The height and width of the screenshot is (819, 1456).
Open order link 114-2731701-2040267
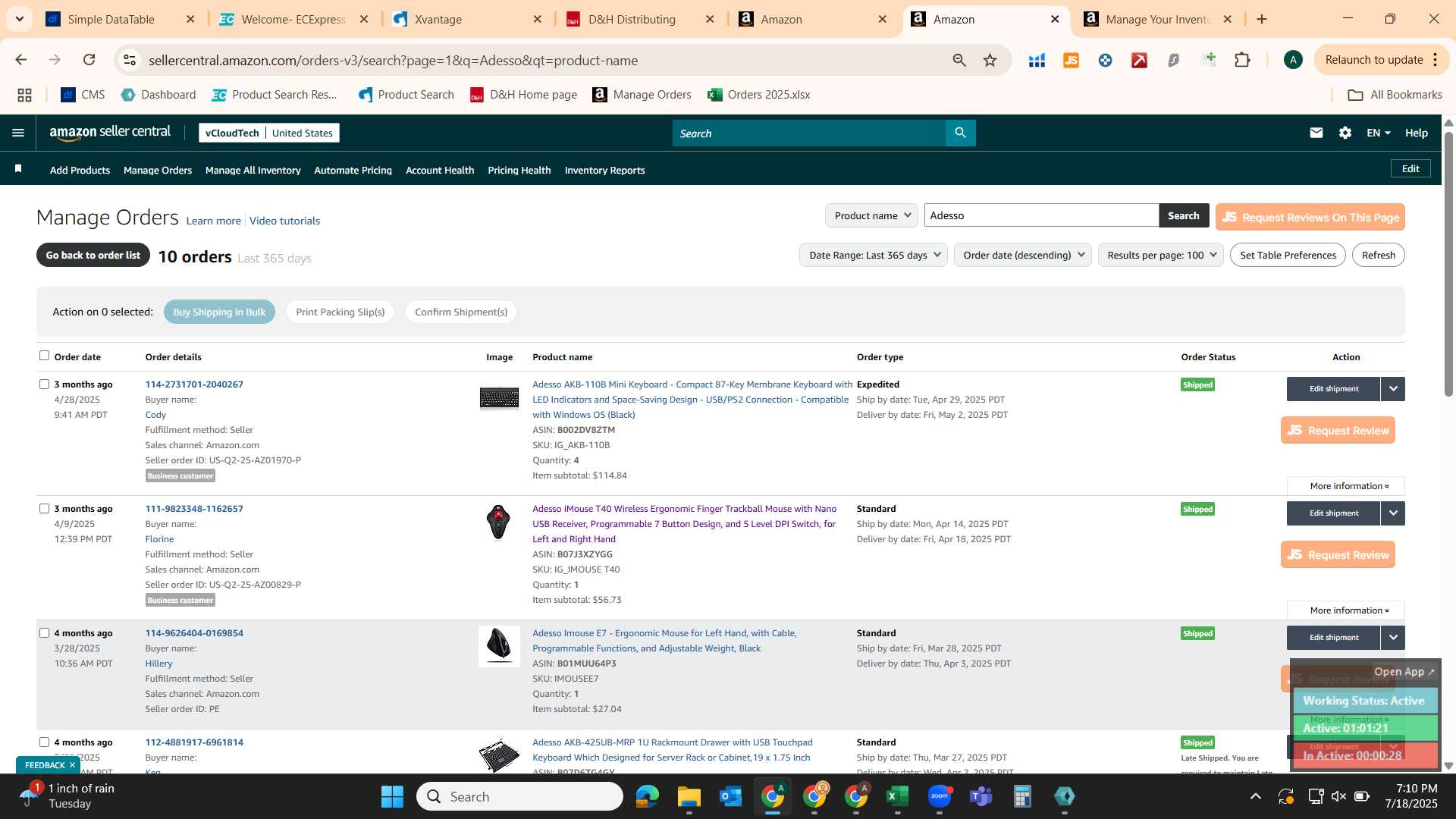click(x=194, y=384)
